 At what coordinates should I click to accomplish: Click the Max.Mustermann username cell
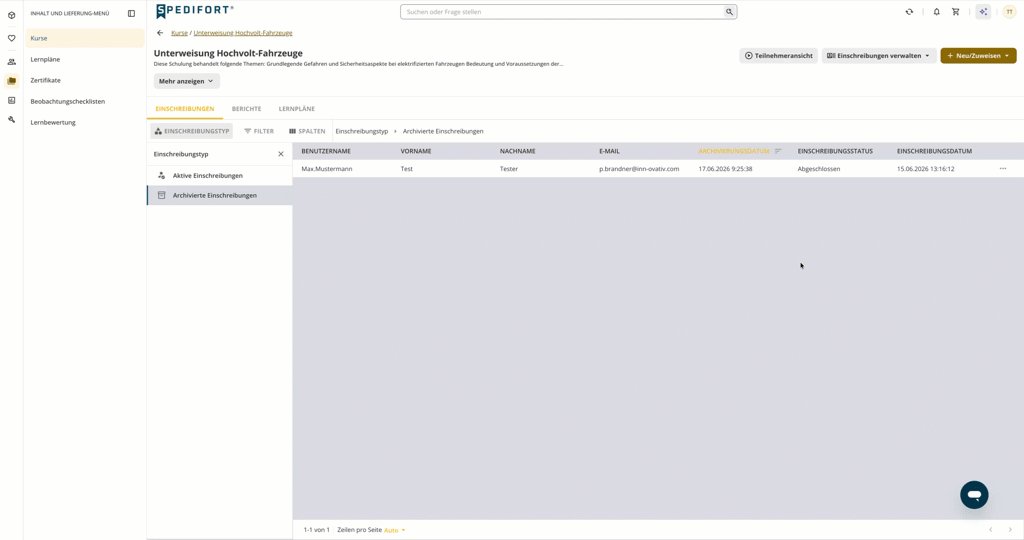[x=327, y=168]
